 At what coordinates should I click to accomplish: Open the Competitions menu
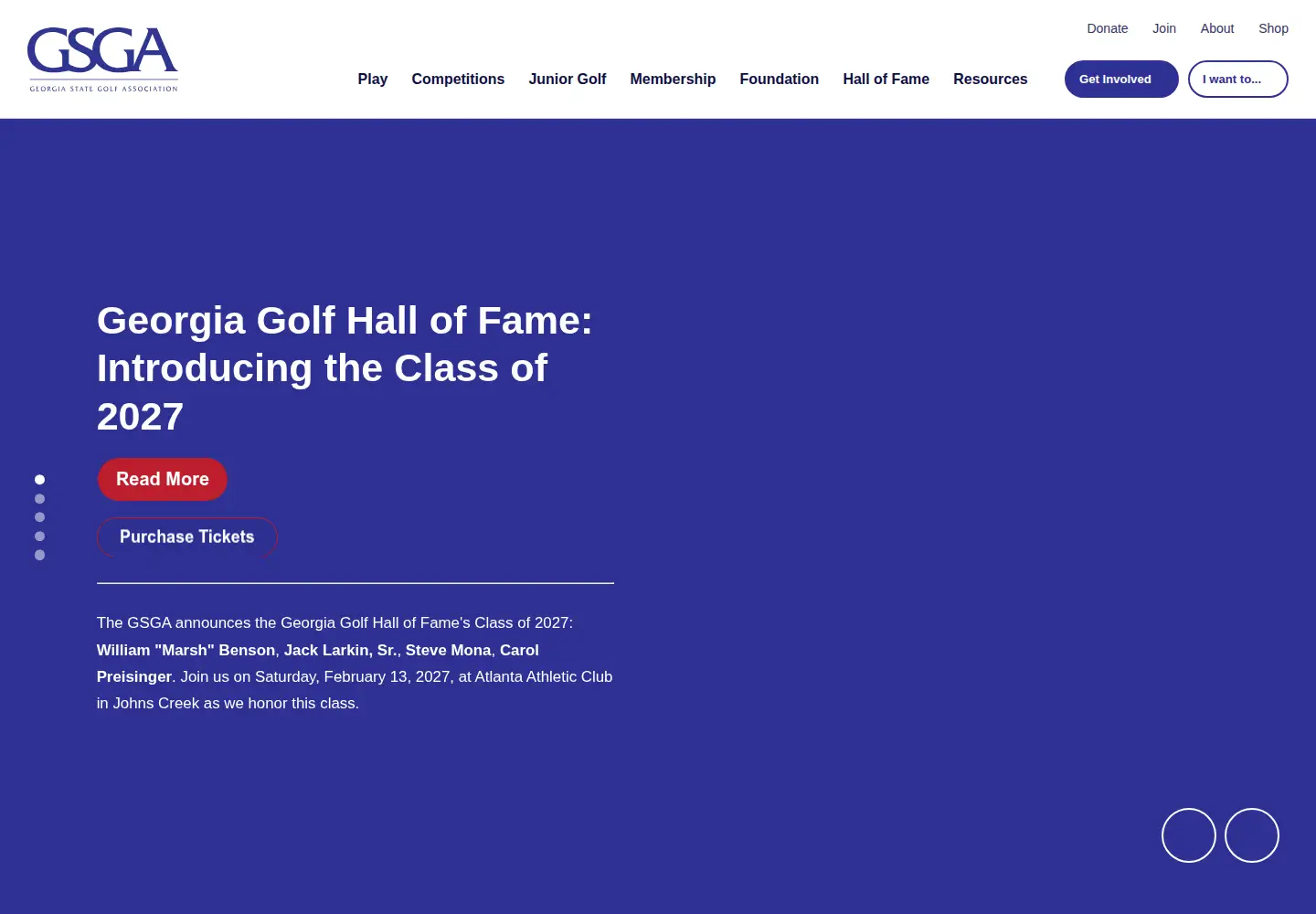458,79
